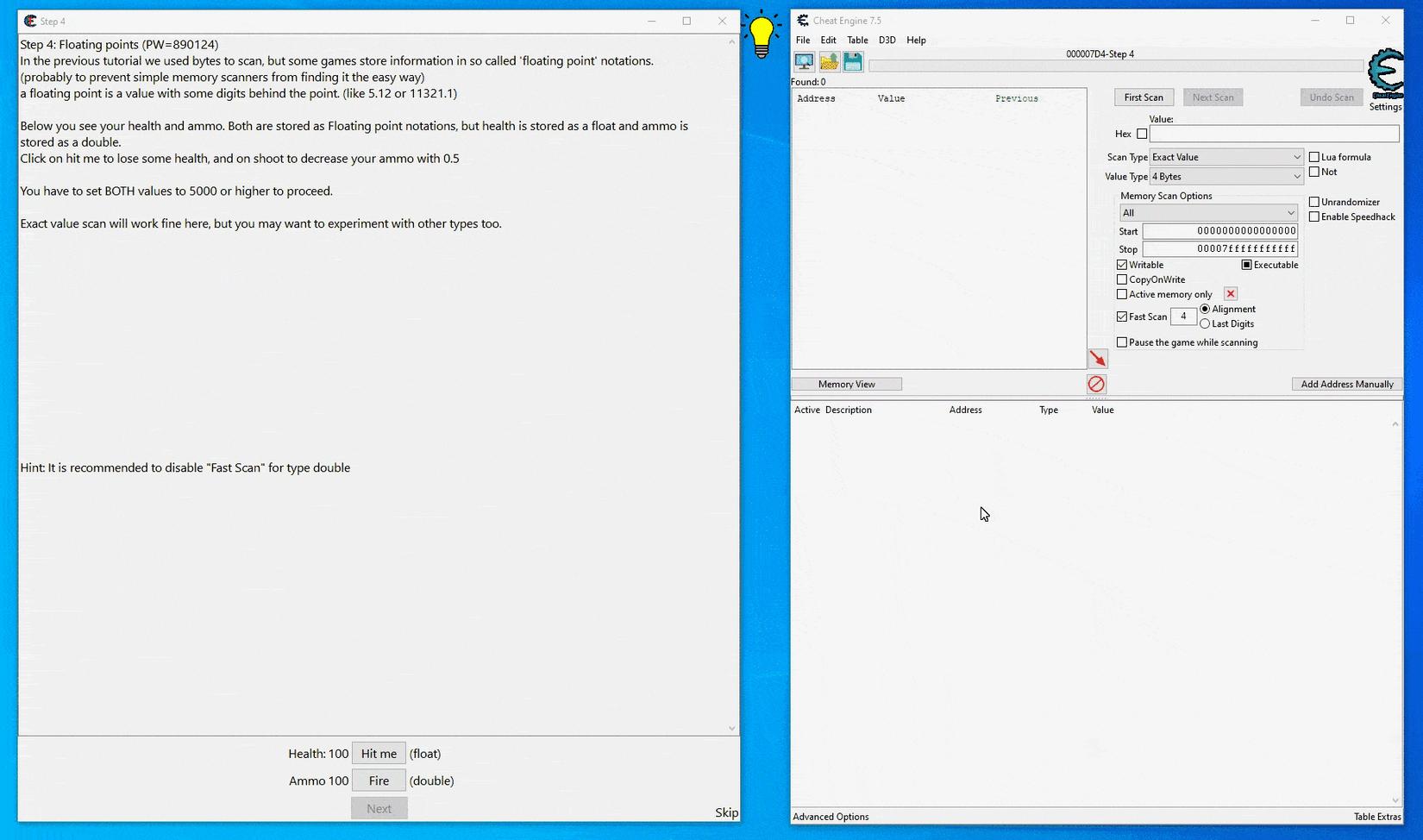This screenshot has width=1423, height=840.
Task: Open the Value Type dropdown
Action: coord(1226,176)
